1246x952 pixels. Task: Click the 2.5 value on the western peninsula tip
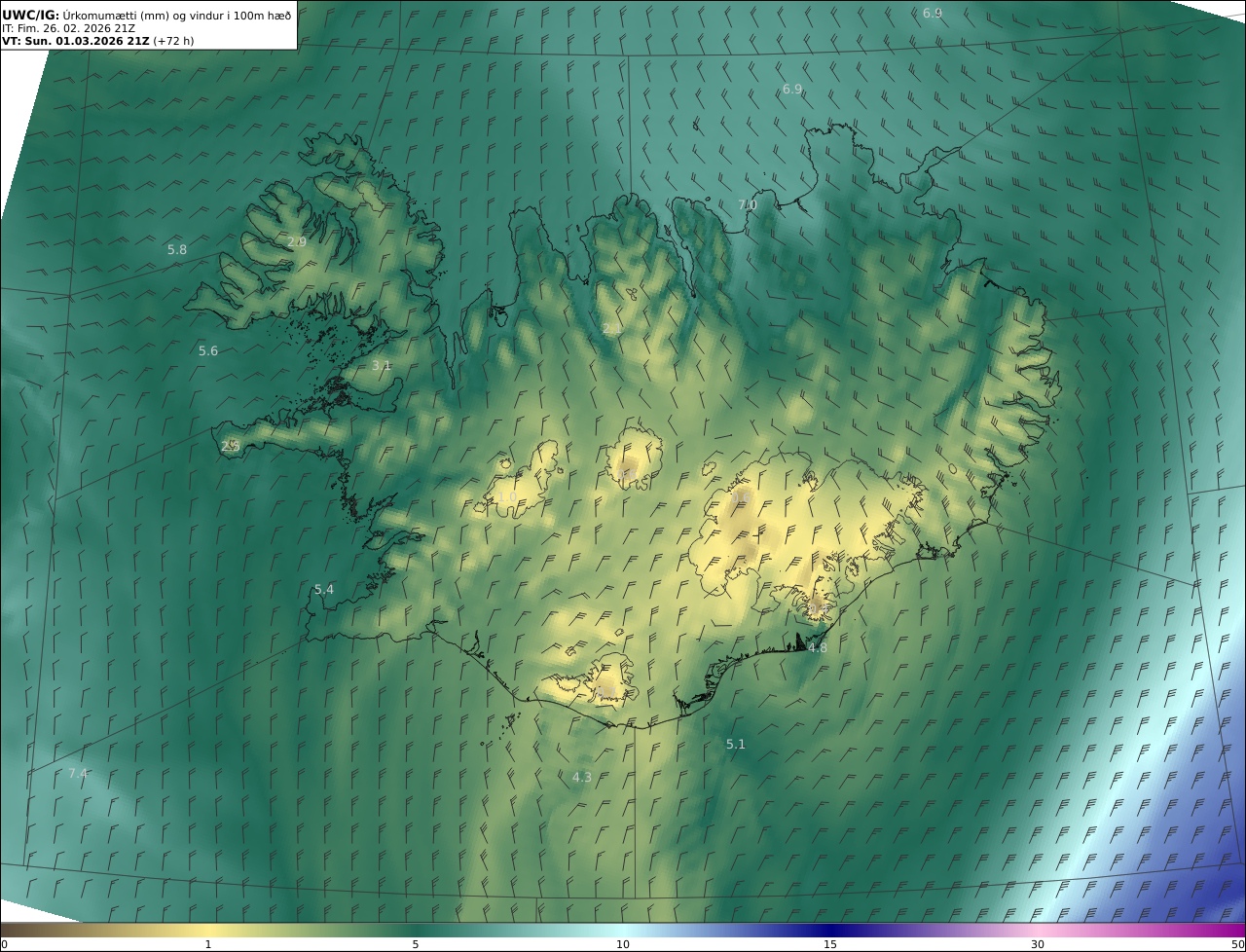coord(231,445)
